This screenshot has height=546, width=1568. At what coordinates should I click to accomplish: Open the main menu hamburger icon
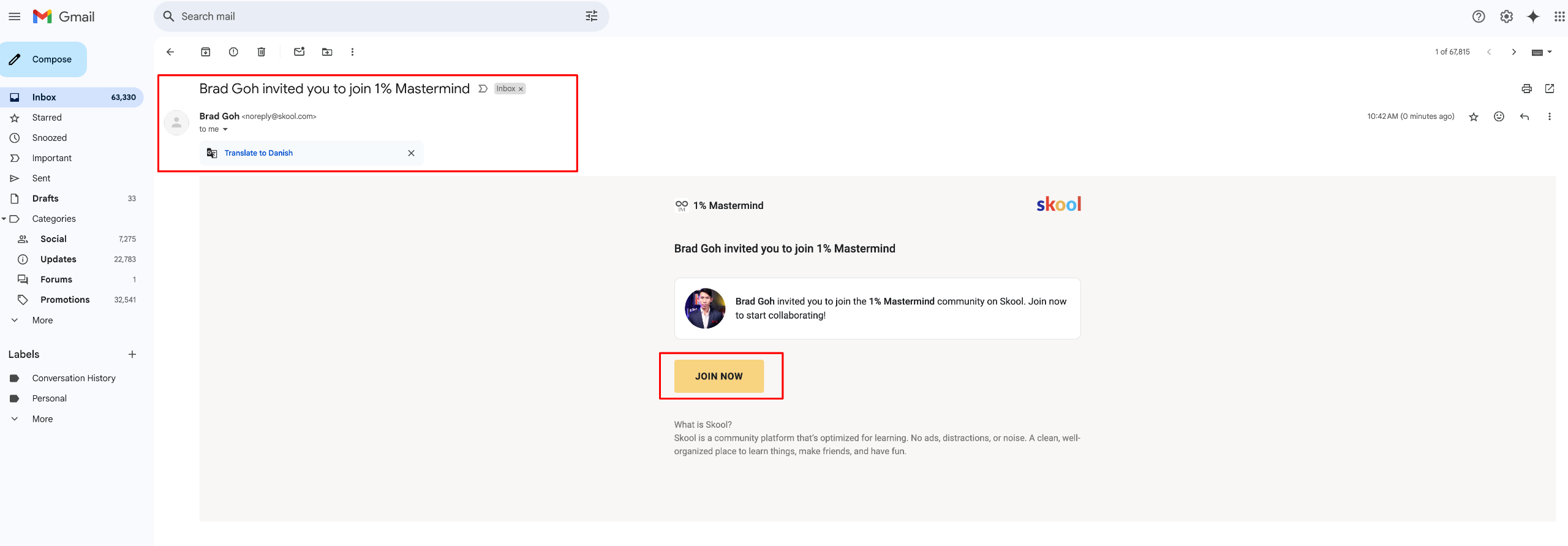coord(15,17)
